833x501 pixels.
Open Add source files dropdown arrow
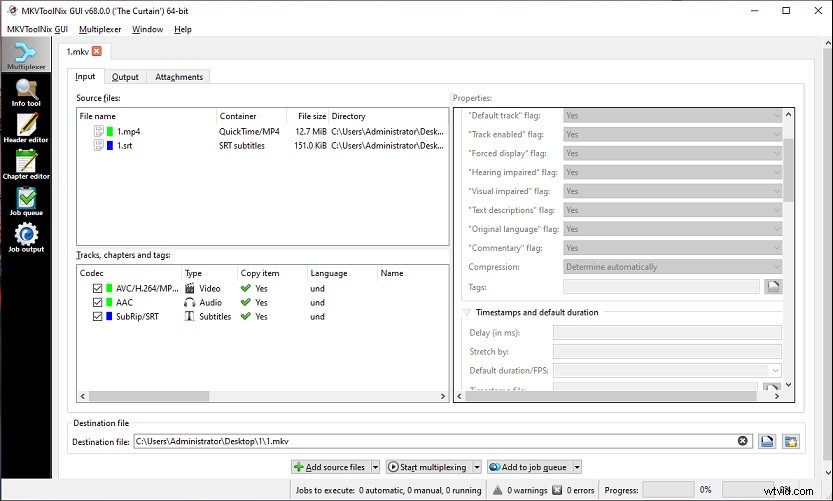click(x=375, y=467)
